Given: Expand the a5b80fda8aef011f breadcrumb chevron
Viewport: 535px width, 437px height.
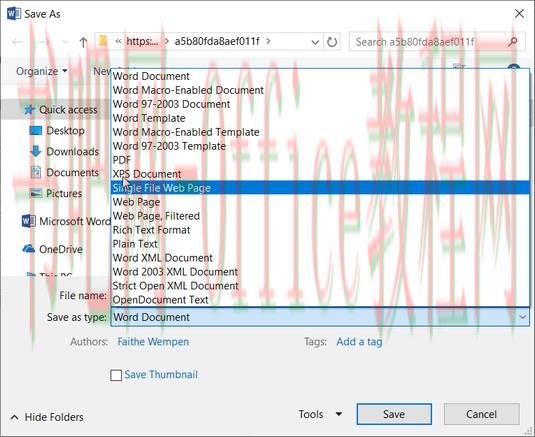Looking at the screenshot, I should click(x=269, y=41).
